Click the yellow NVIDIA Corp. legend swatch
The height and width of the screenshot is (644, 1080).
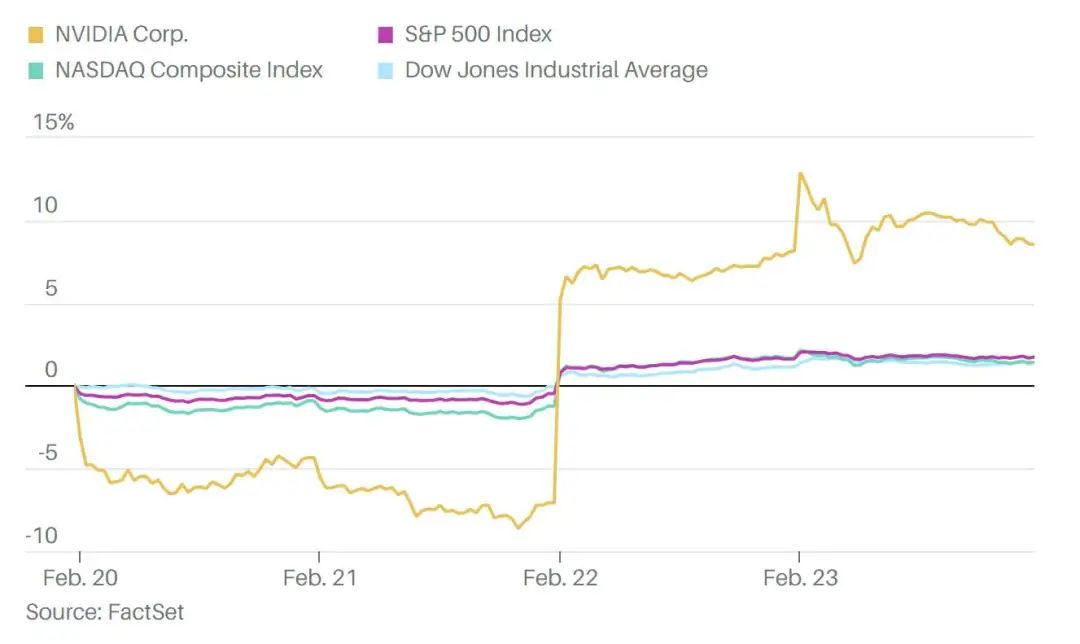[35, 35]
